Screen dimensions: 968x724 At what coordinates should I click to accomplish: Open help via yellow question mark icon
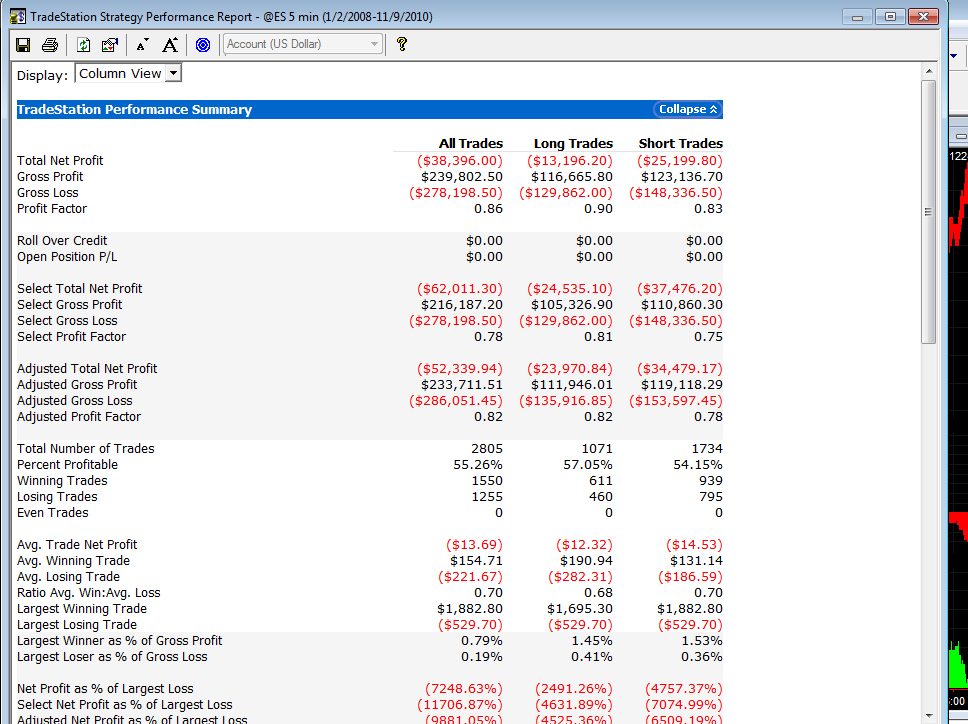coord(402,44)
